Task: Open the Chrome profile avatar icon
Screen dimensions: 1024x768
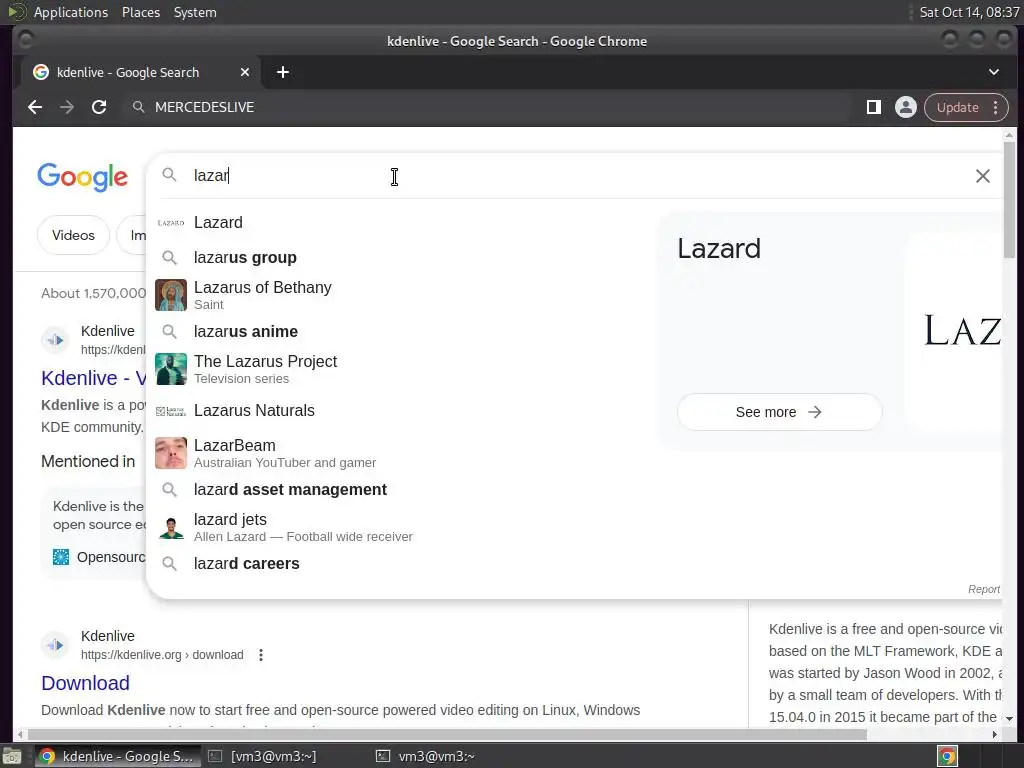Action: tap(906, 107)
